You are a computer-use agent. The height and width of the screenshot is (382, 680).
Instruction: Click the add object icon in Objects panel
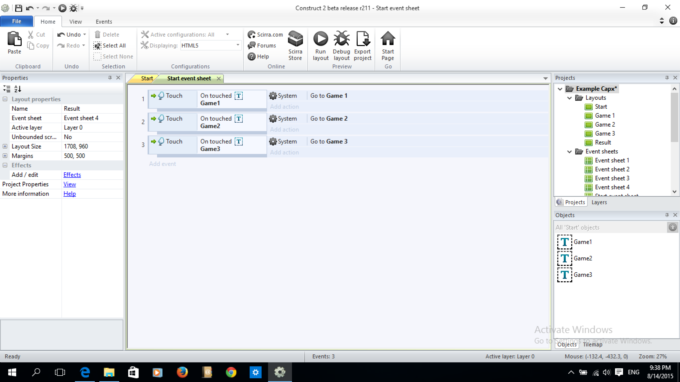672,227
